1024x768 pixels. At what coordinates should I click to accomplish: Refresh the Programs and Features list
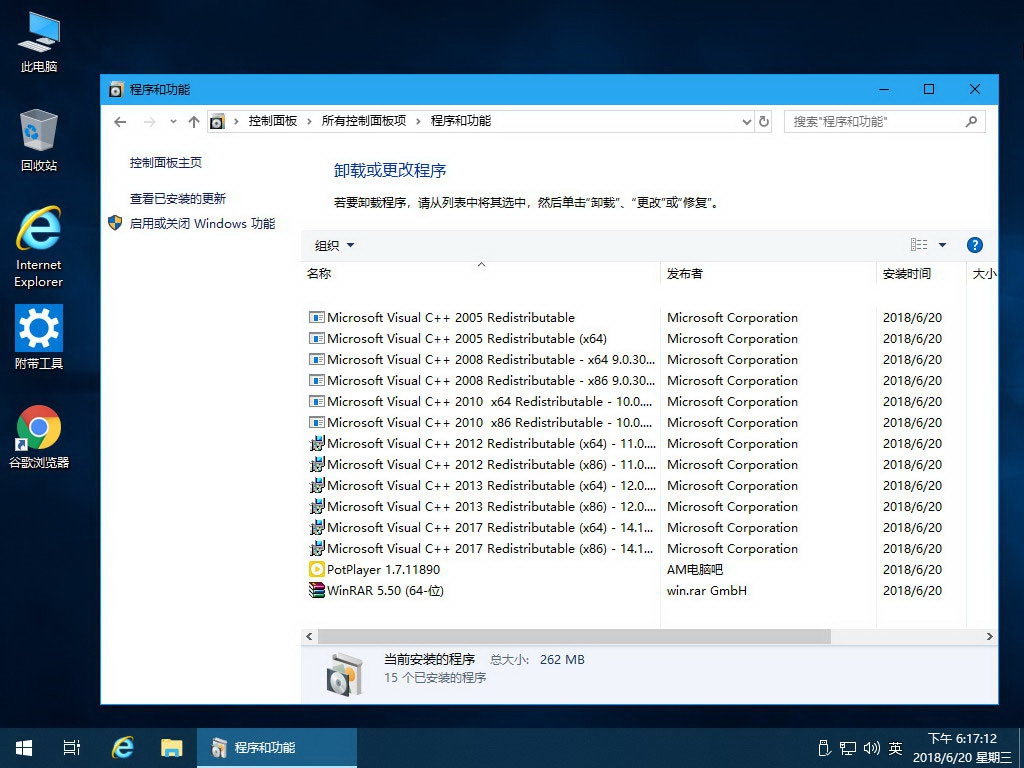click(x=763, y=121)
